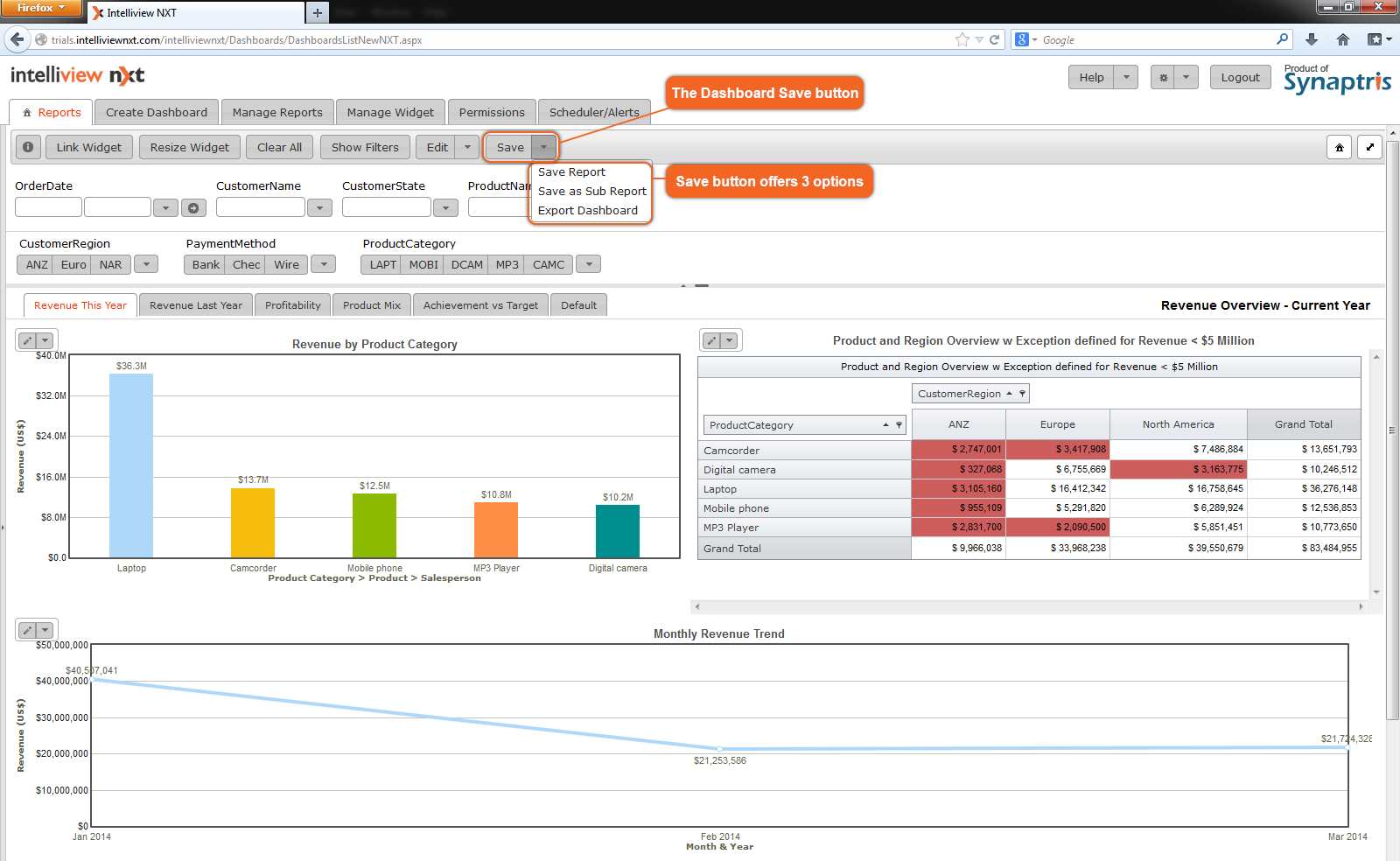Click the settings gear icon
Screen dimensions: 1400x861
(1163, 77)
